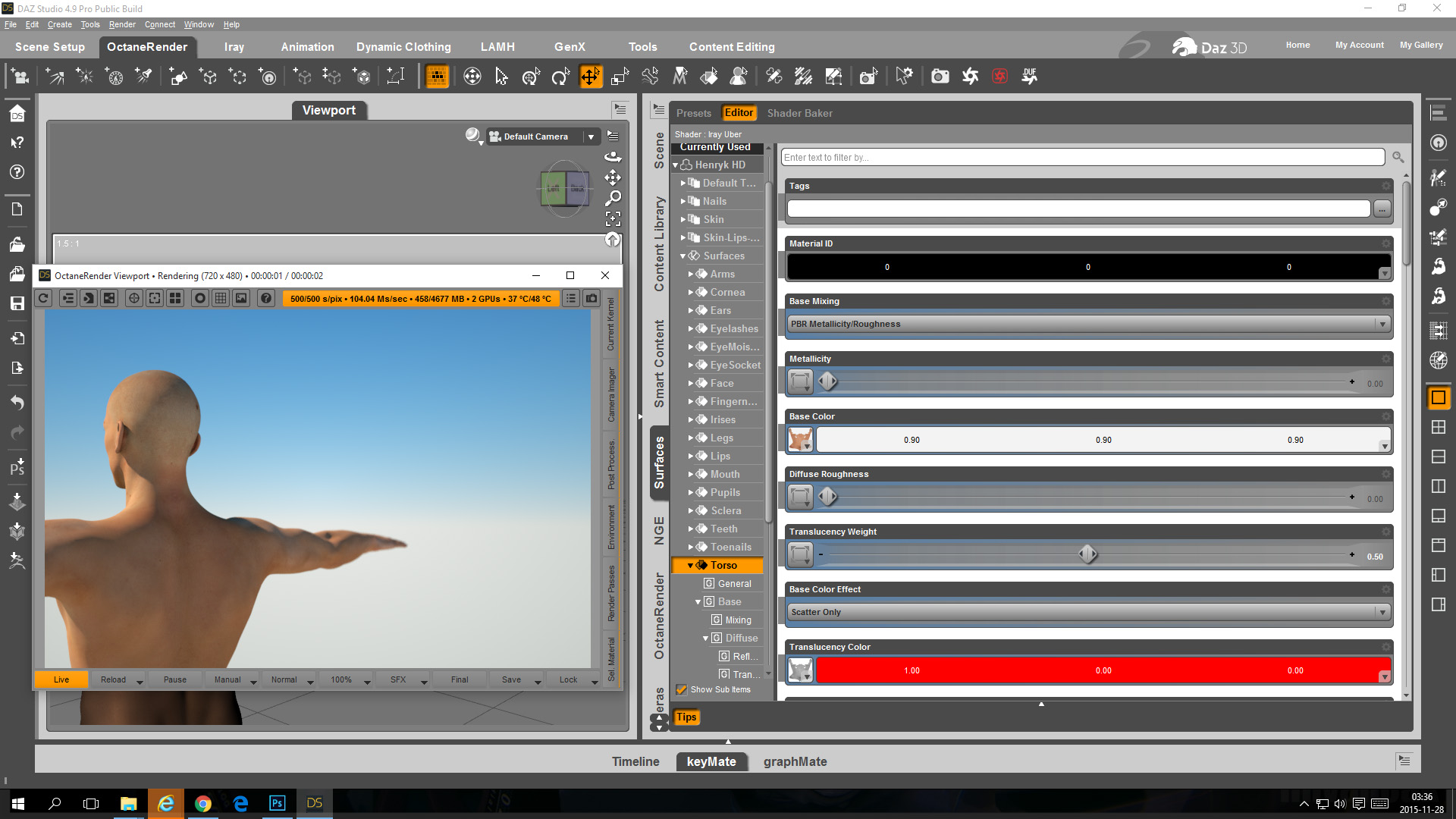The height and width of the screenshot is (819, 1456).
Task: Click the Pause button in the Octane viewport
Action: (174, 680)
